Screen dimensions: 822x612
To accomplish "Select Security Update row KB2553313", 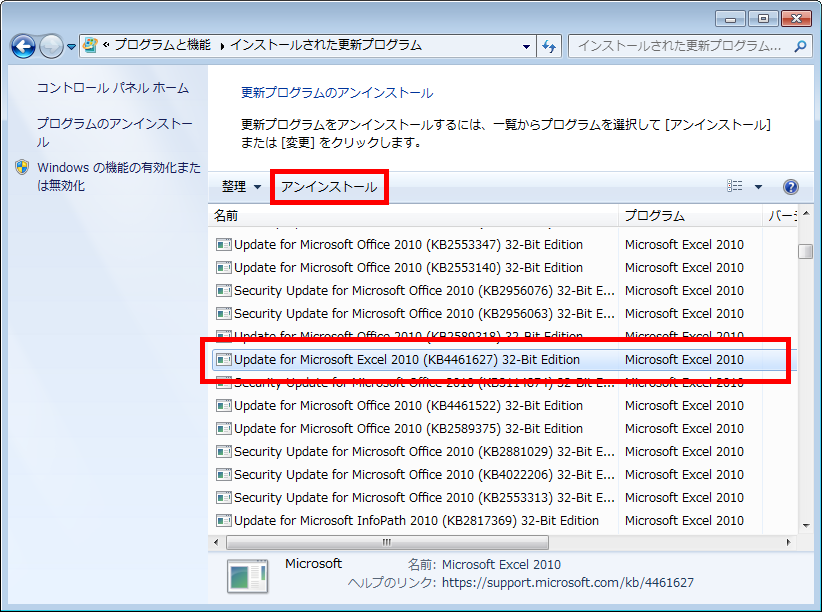I will coord(504,498).
